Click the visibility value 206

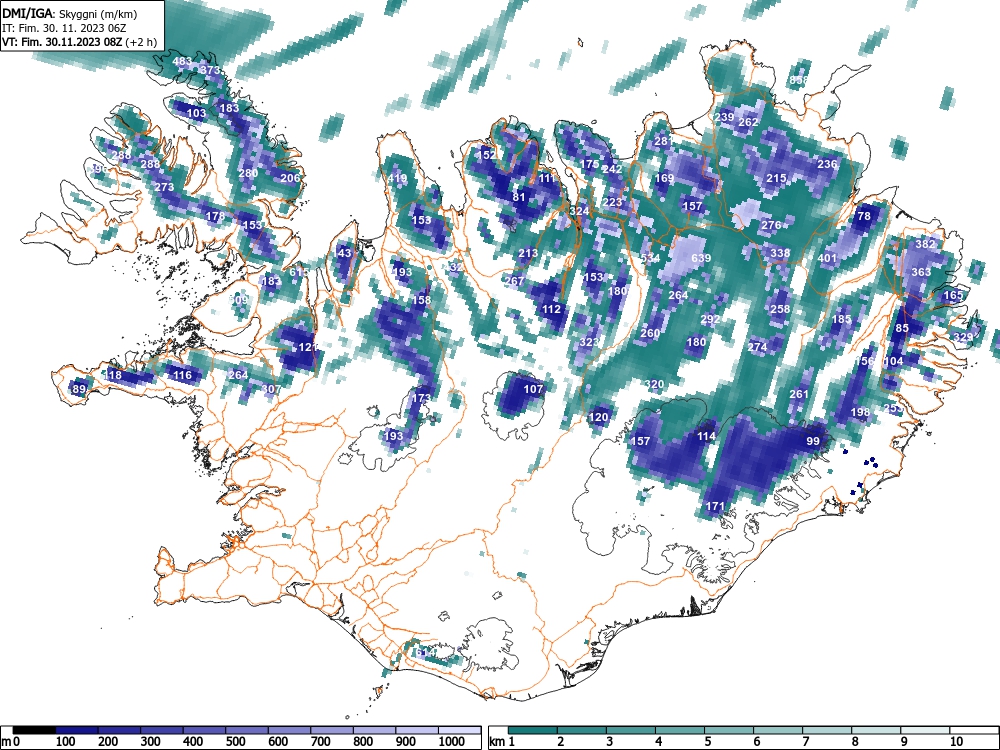[x=290, y=178]
